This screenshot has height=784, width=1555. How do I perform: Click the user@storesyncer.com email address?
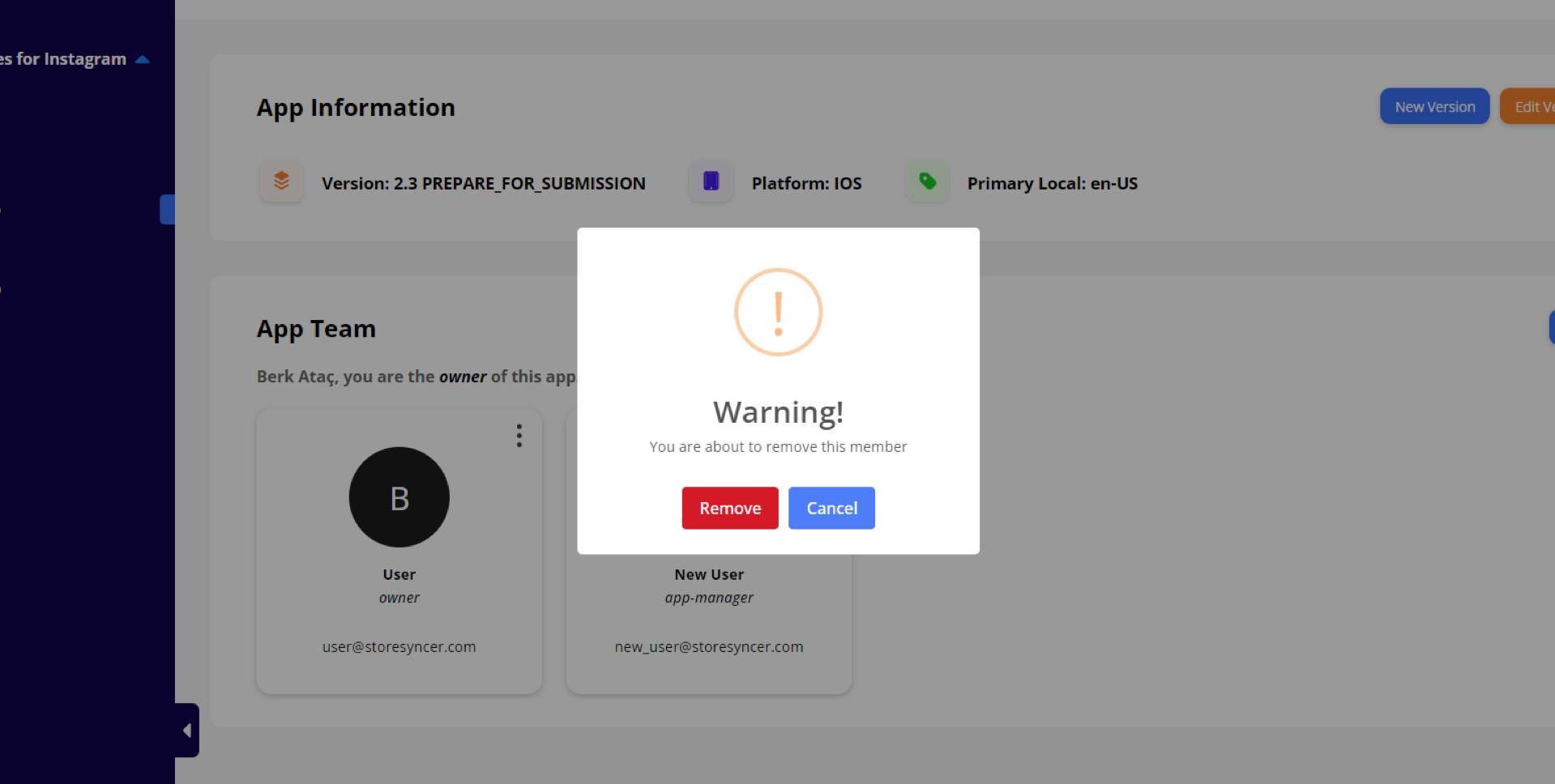[399, 647]
